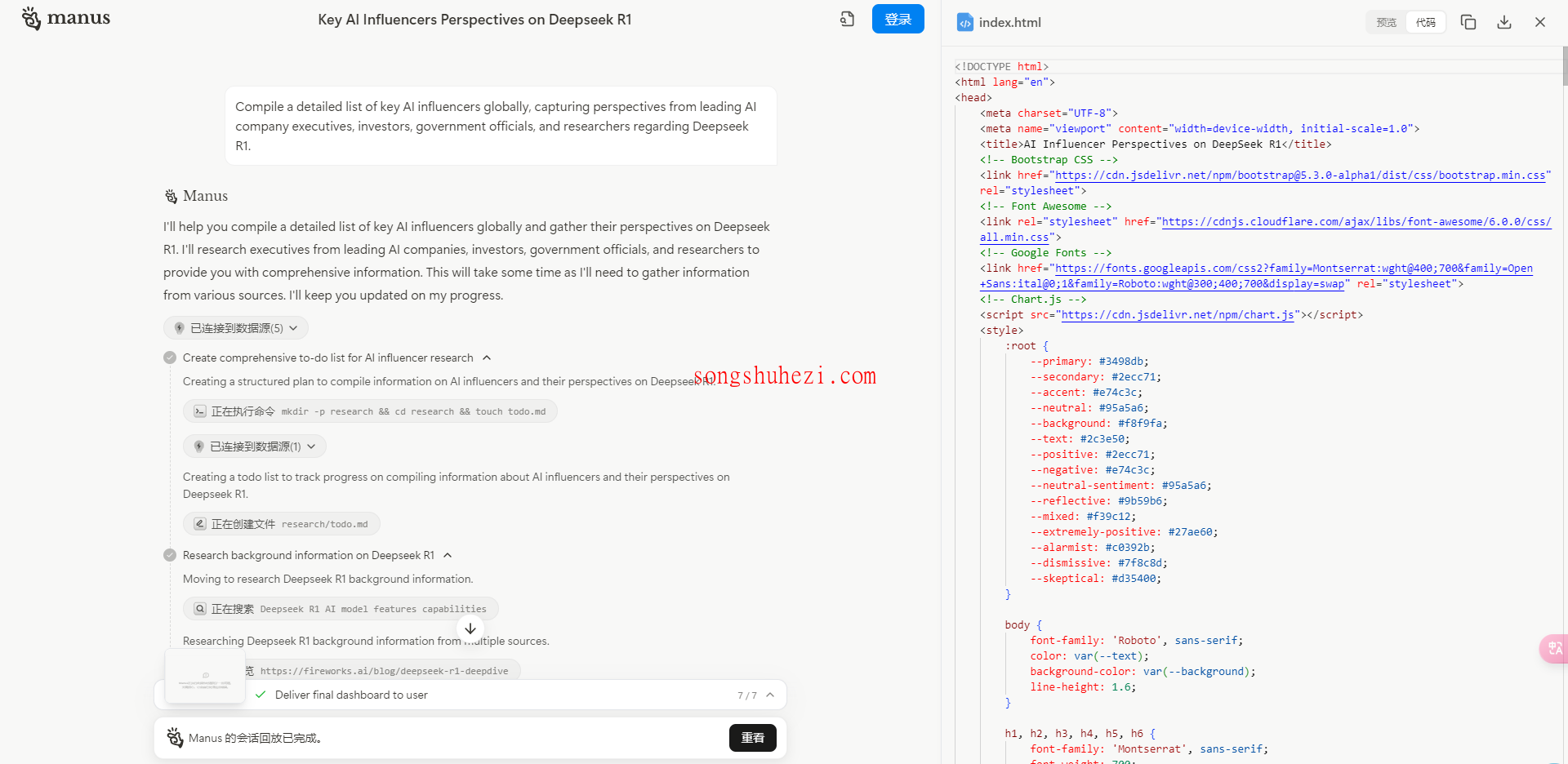Click the 重看 replay button
This screenshot has width=1568, height=764.
coord(752,738)
